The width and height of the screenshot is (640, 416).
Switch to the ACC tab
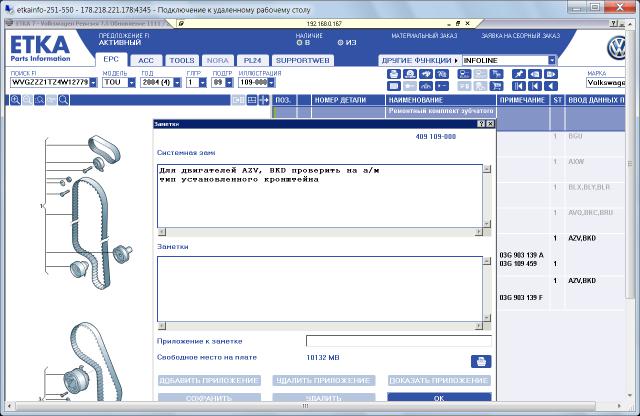[146, 60]
